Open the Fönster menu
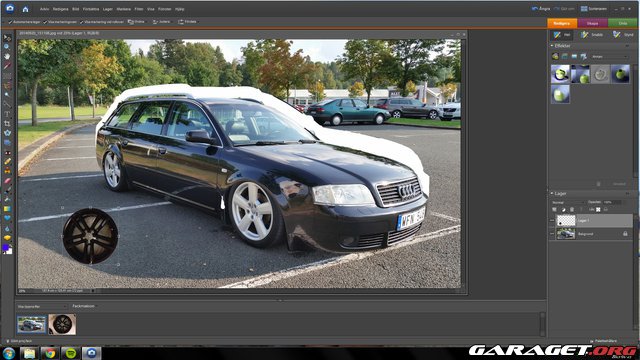The image size is (640, 360). tap(164, 9)
